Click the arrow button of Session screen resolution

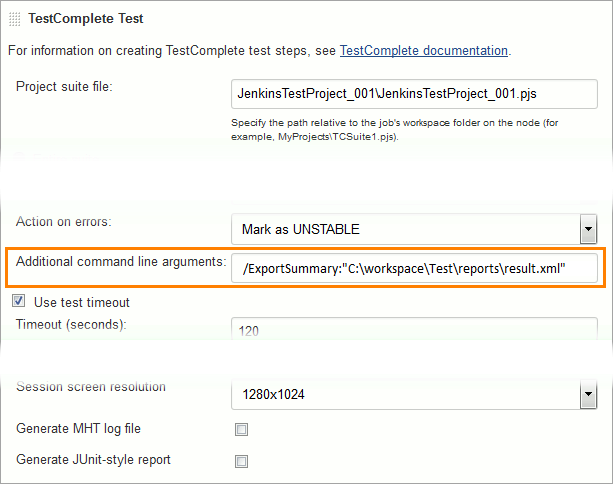tap(588, 395)
